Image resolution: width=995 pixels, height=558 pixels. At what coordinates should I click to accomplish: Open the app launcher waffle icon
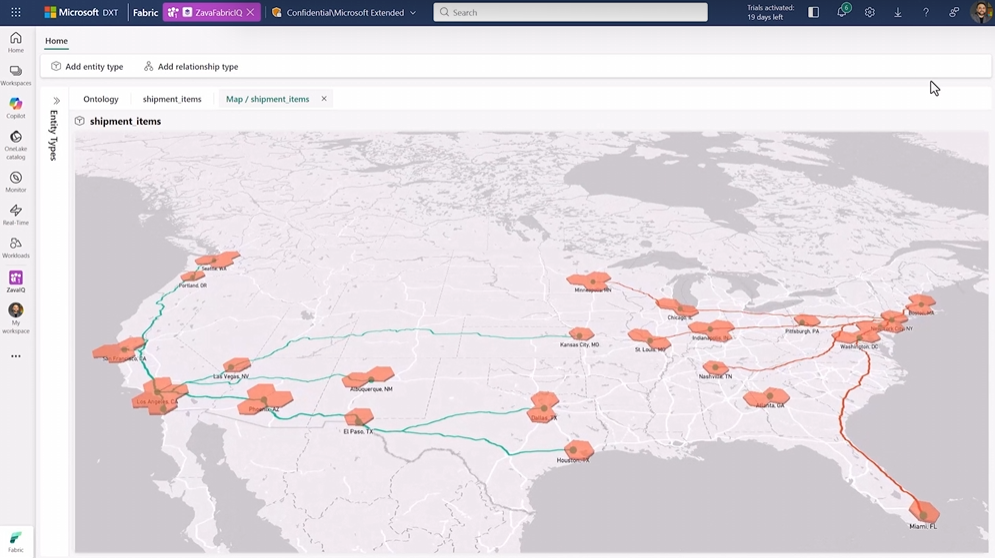tap(16, 13)
